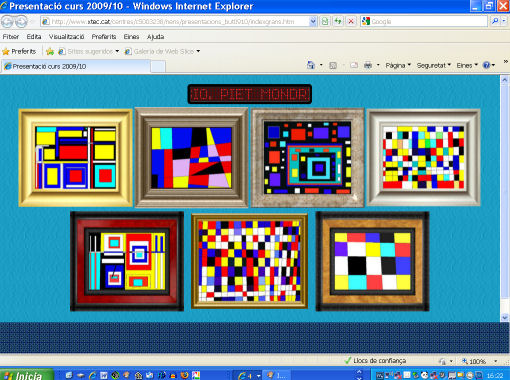This screenshot has height=380, width=510.
Task: Click the add to favorites star icon
Action: (x=50, y=51)
